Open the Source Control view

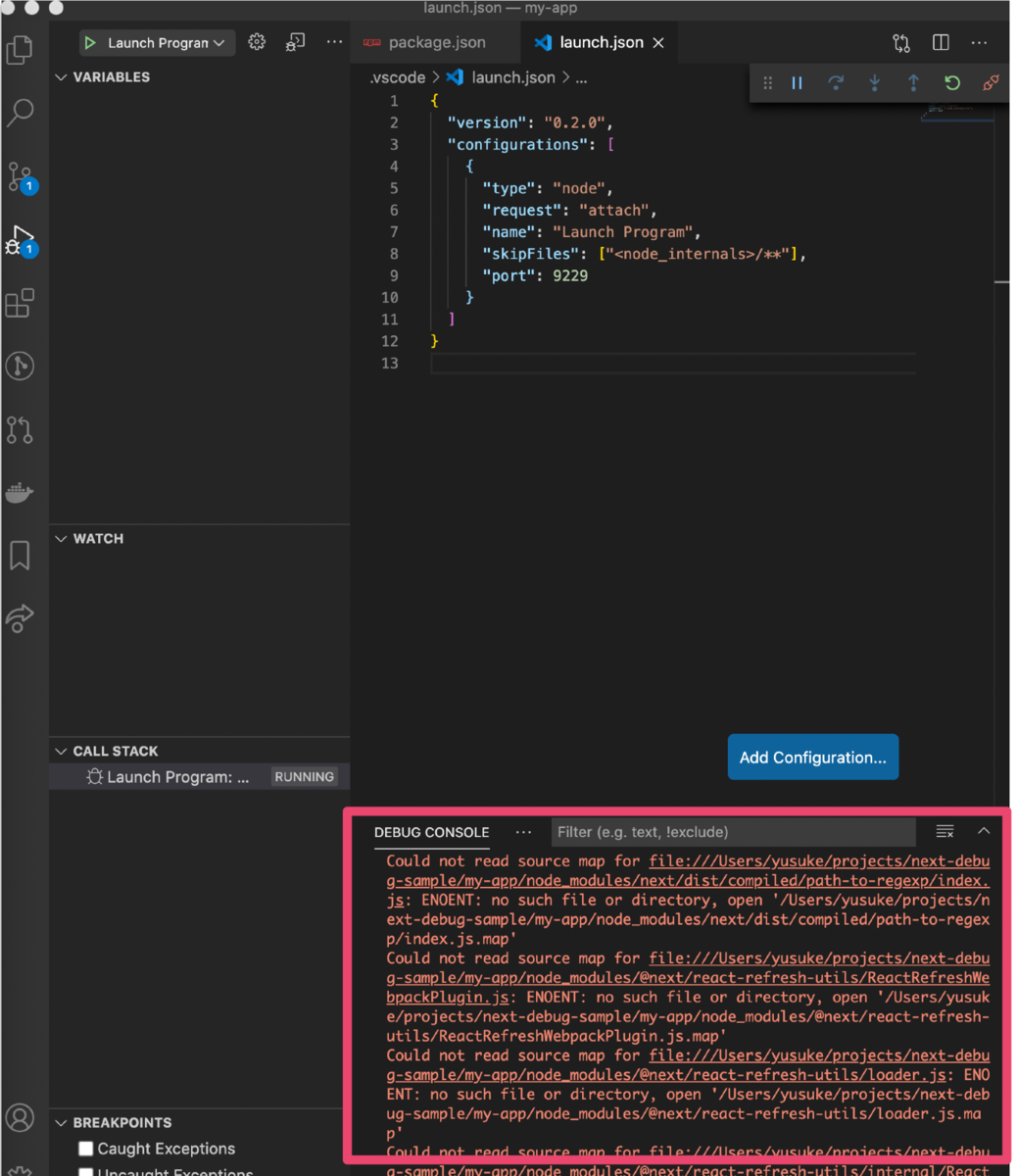tap(21, 177)
